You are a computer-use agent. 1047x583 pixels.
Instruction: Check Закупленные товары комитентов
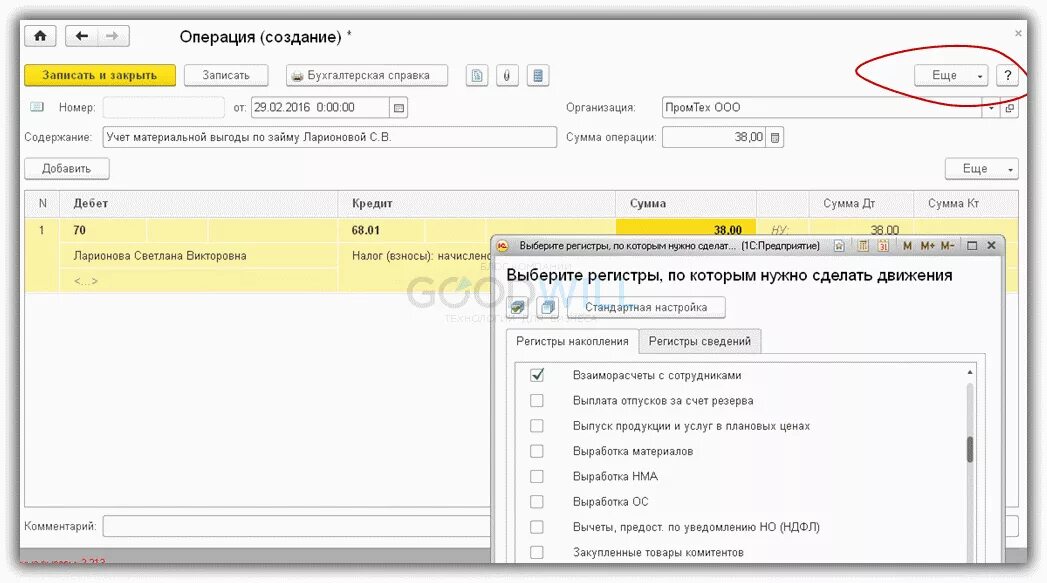(x=537, y=552)
